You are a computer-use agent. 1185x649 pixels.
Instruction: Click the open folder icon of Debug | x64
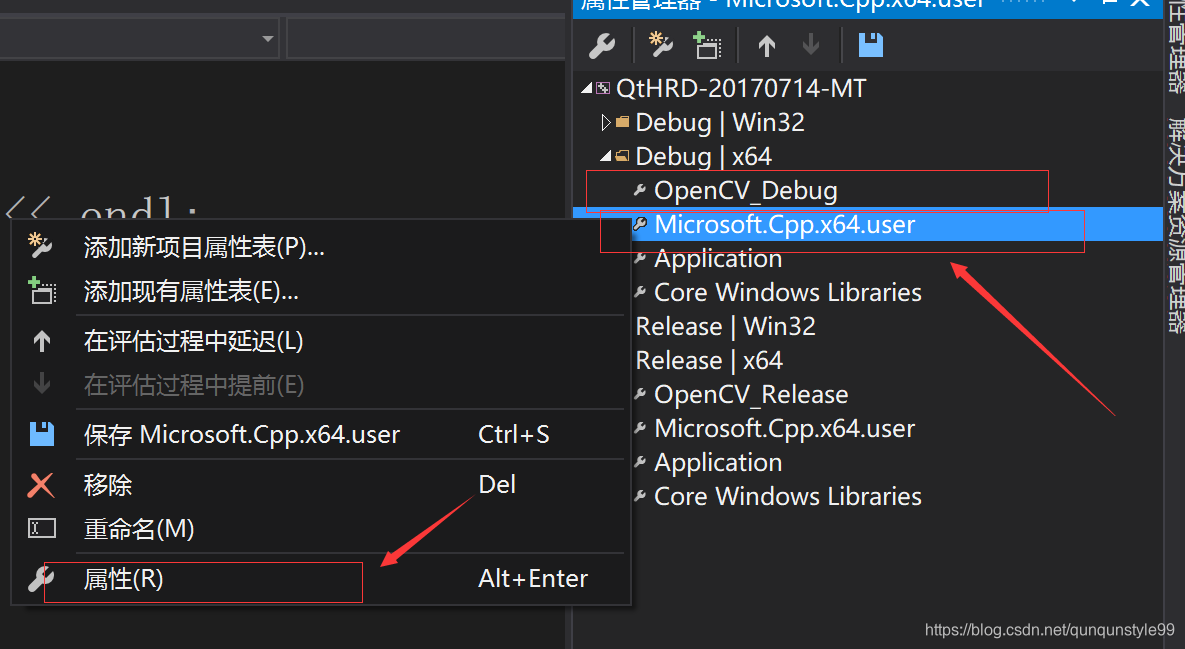[x=623, y=156]
